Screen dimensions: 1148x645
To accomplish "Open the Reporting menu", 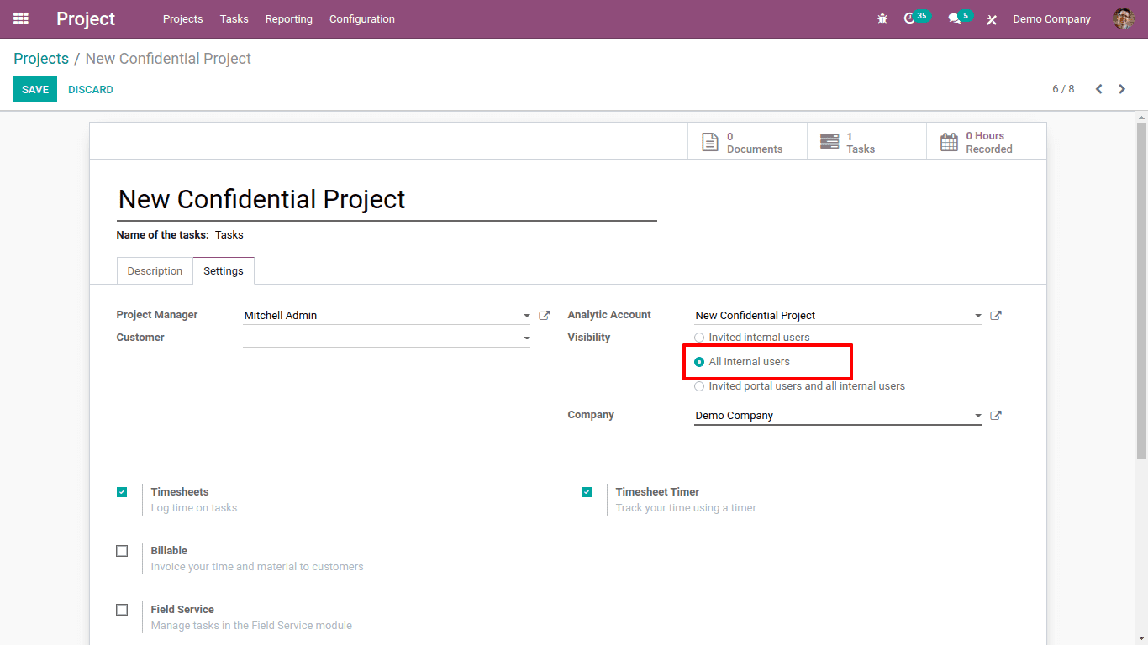I will point(288,19).
